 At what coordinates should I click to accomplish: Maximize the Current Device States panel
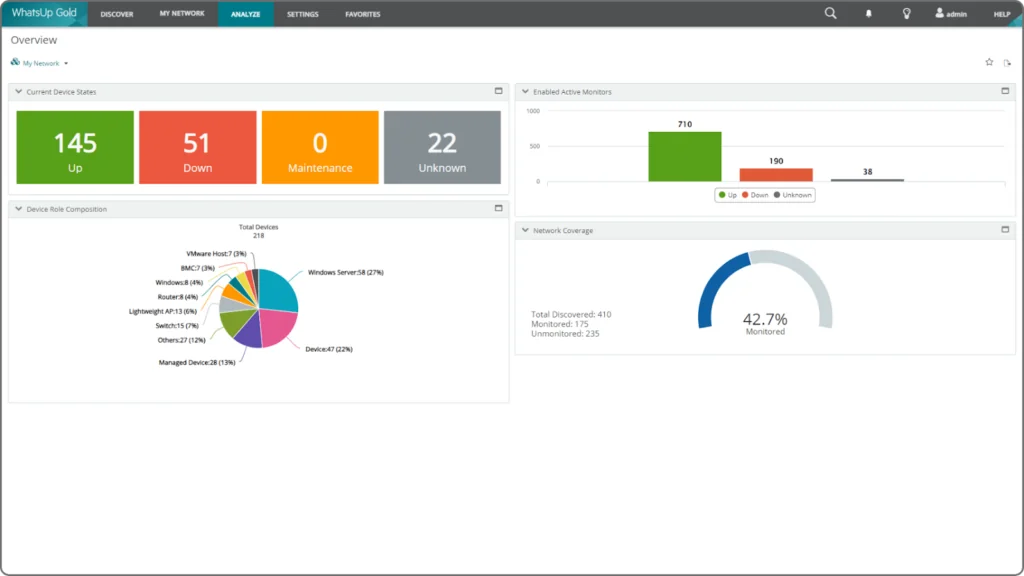(498, 91)
